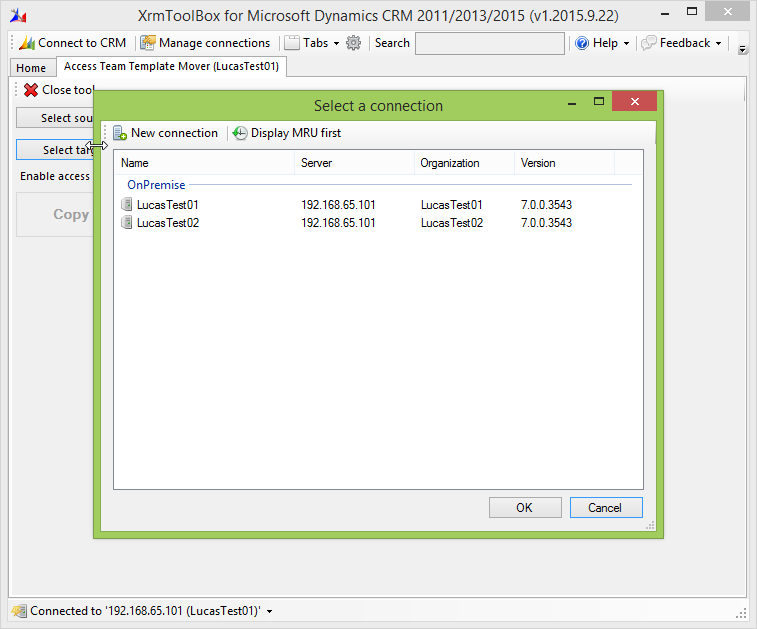The height and width of the screenshot is (629, 757).
Task: Maximize the Select a connection dialog
Action: (x=599, y=101)
